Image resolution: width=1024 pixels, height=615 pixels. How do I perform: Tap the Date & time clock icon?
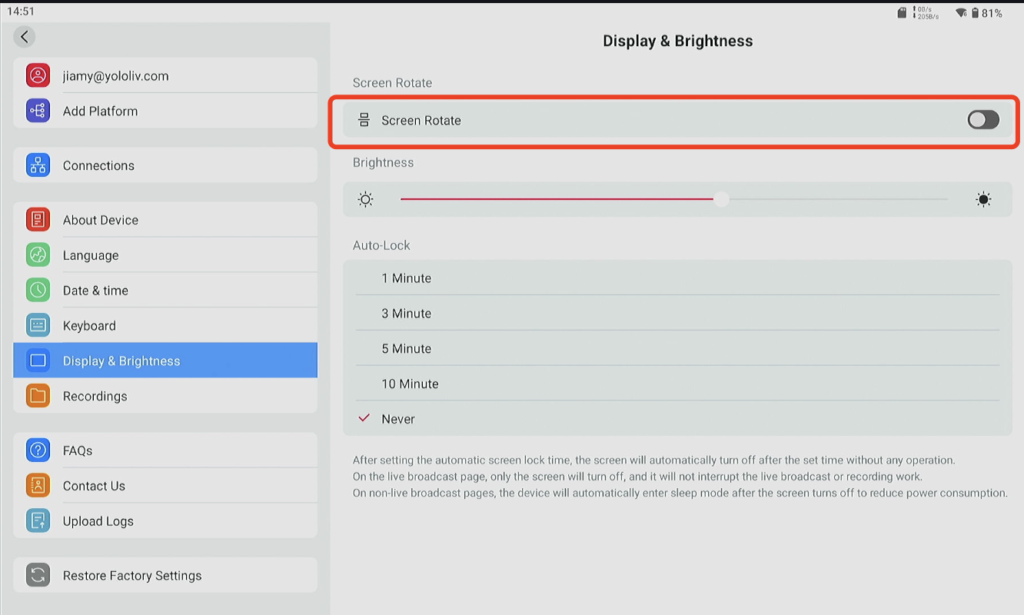pos(38,290)
